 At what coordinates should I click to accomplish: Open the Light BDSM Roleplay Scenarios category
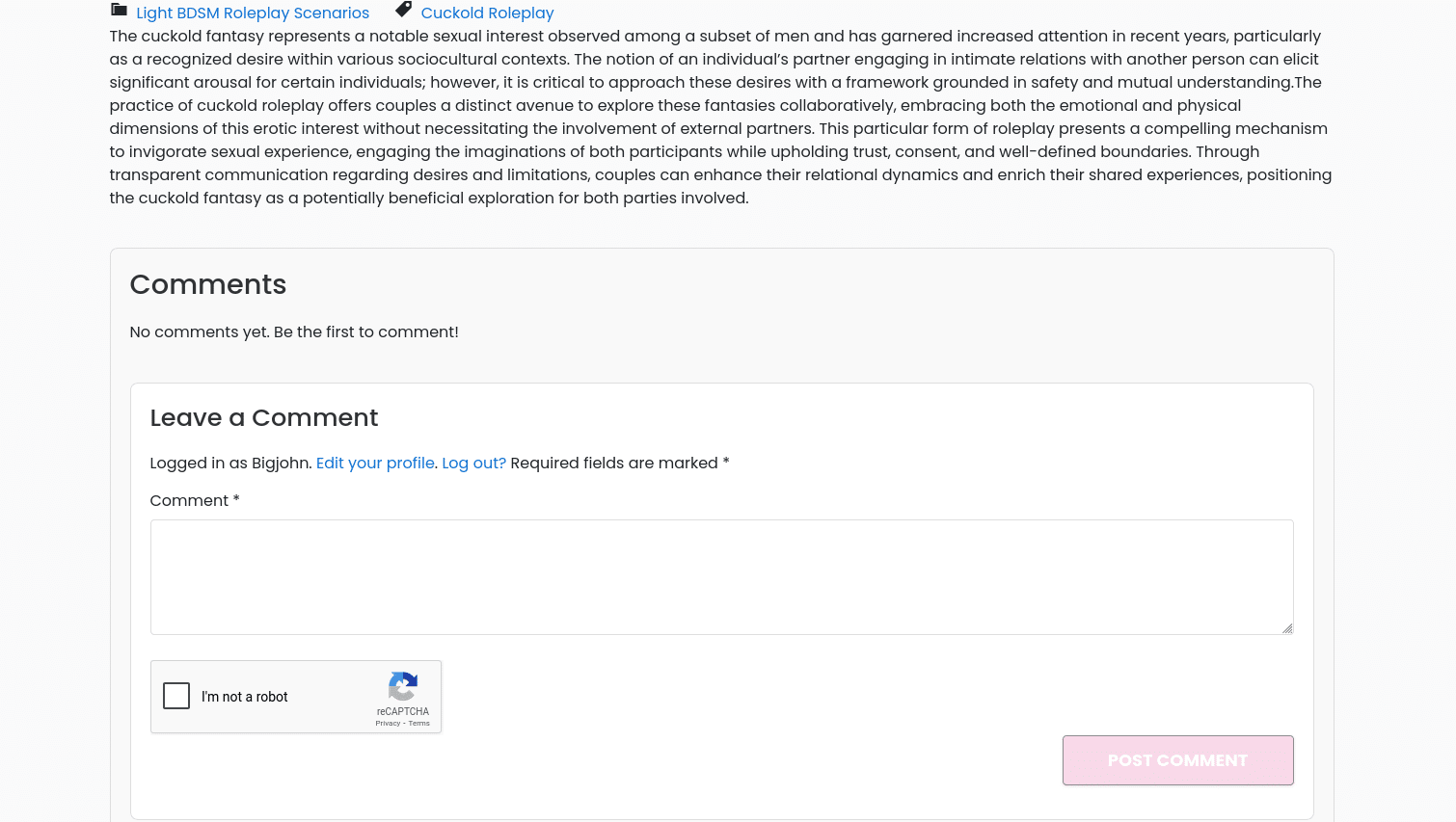pyautogui.click(x=253, y=13)
